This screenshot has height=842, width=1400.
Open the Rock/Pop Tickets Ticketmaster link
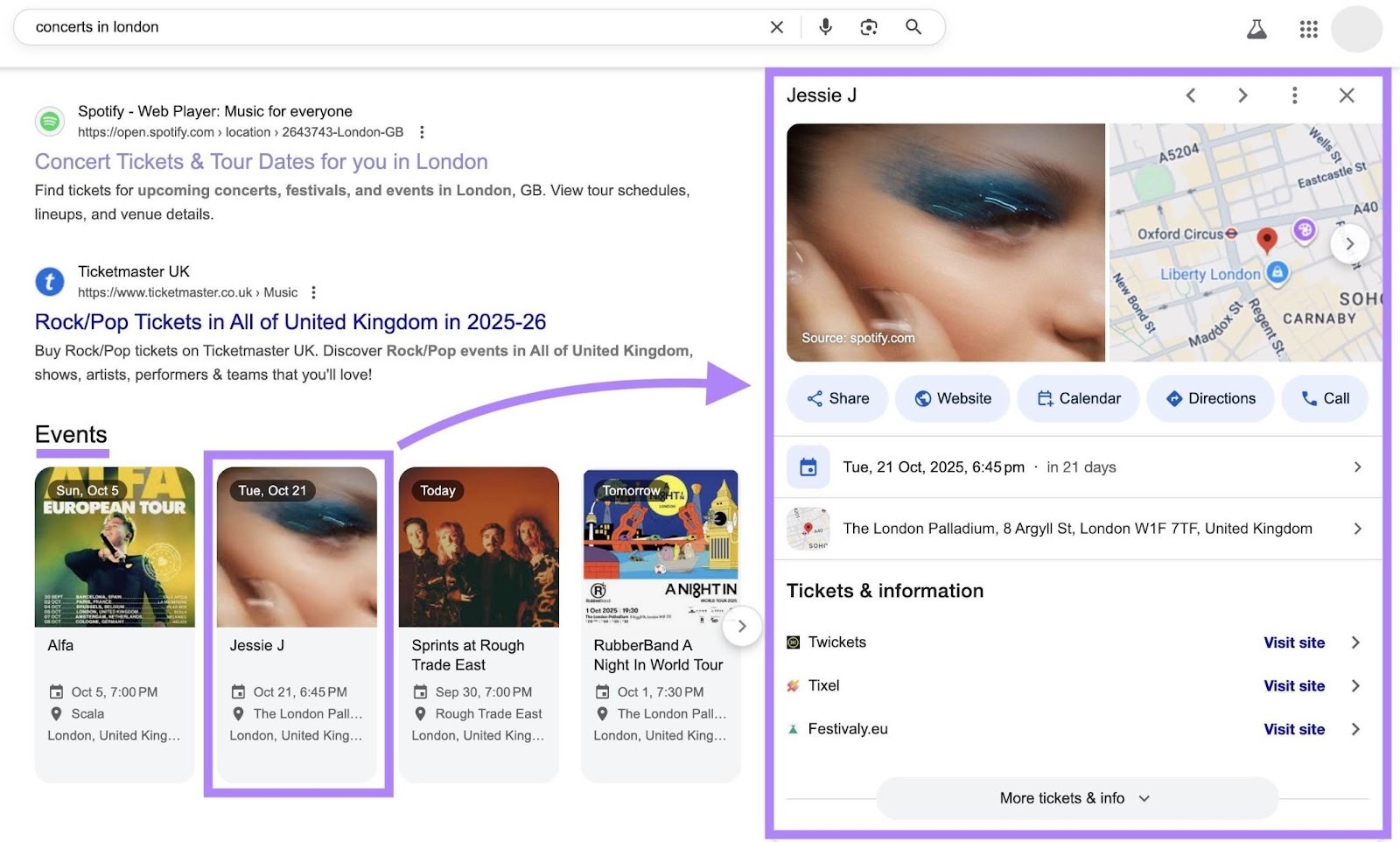coord(289,321)
